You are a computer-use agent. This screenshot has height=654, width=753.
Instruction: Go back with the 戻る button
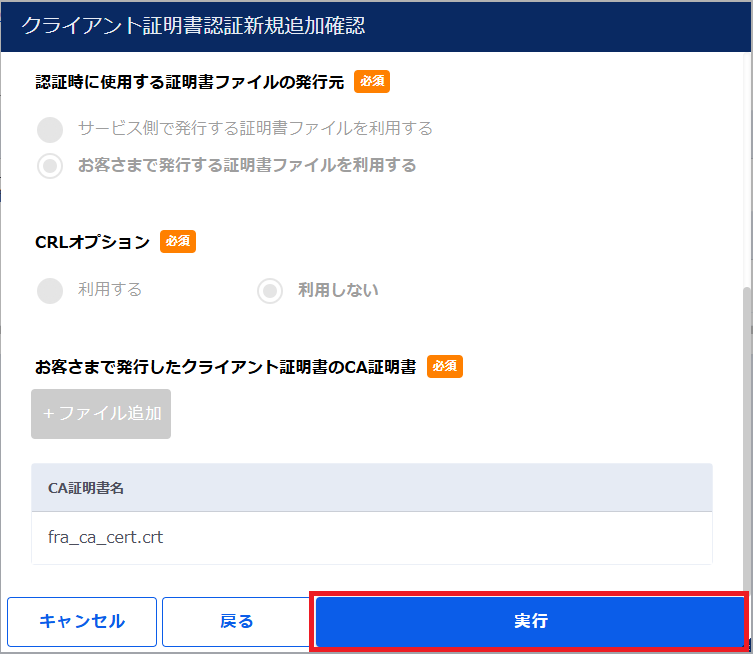236,621
